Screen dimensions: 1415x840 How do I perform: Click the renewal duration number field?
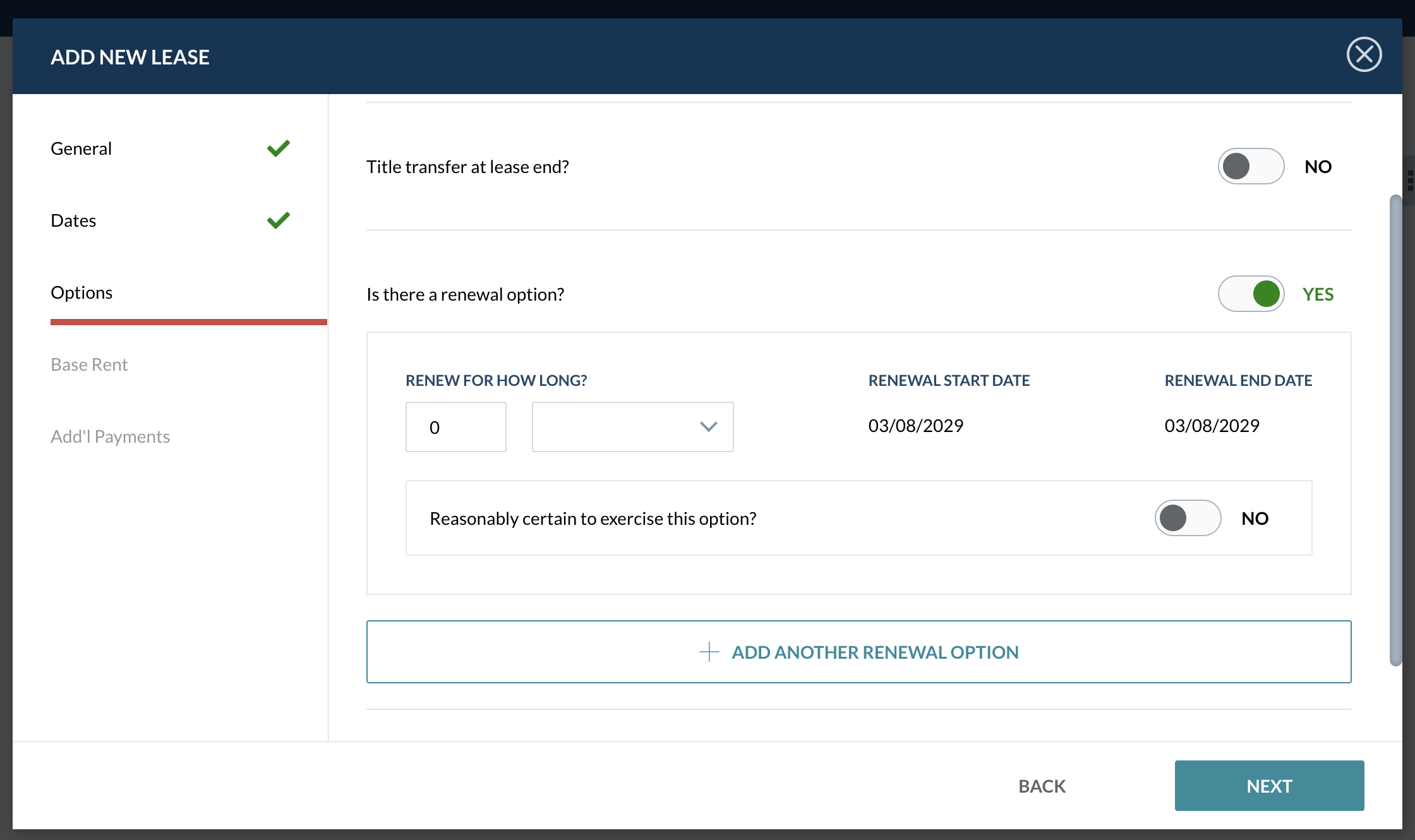point(455,427)
